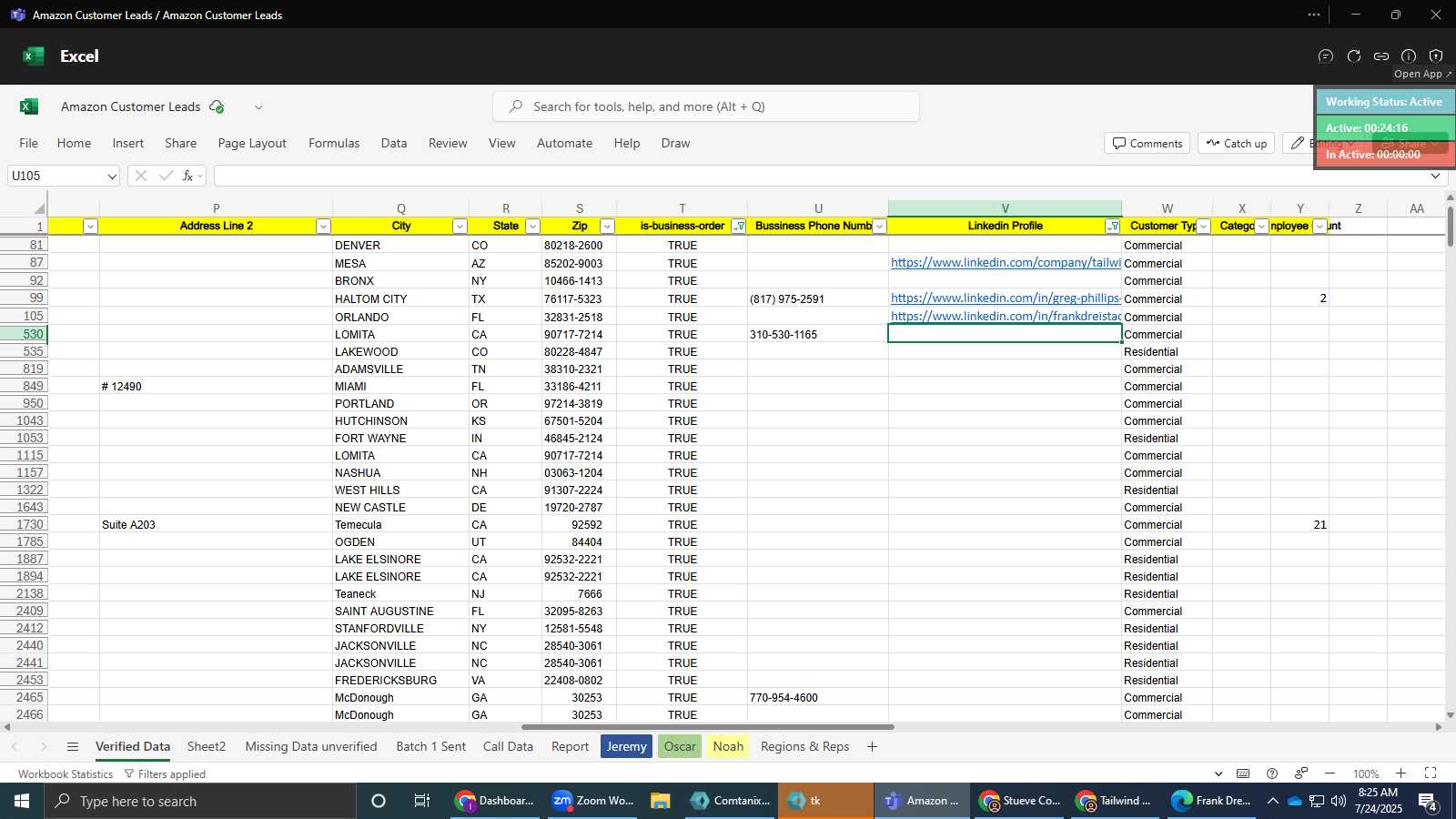Open filter dropdown for Customer Type column
The image size is (1456, 819).
tap(1203, 227)
